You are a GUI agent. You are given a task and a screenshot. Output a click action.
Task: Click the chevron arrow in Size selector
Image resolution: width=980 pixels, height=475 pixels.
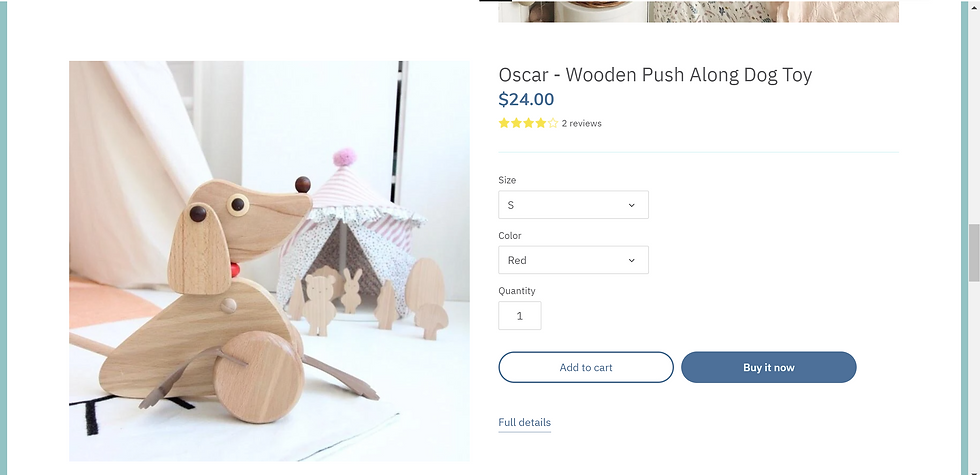pyautogui.click(x=631, y=205)
